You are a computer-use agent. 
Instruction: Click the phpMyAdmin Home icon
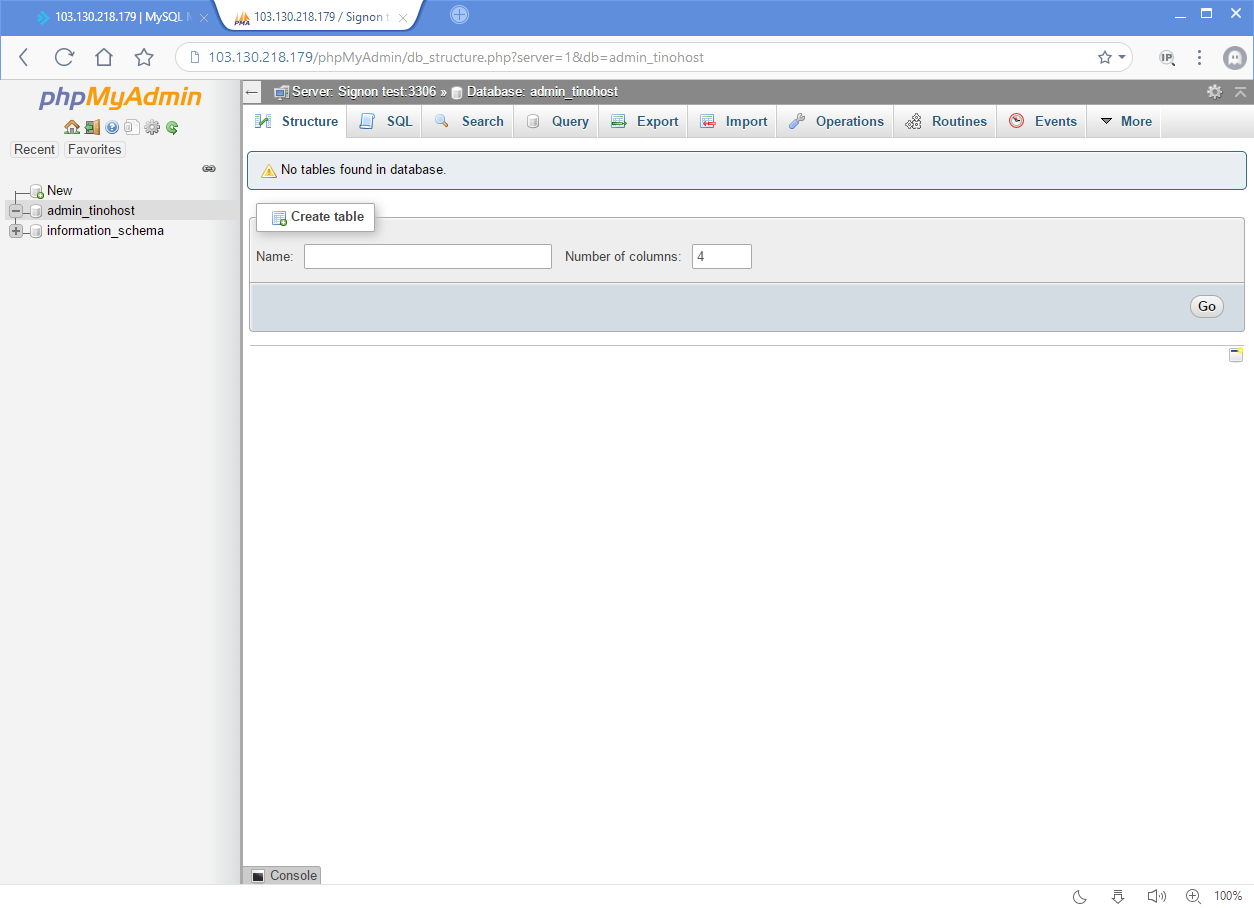(72, 127)
